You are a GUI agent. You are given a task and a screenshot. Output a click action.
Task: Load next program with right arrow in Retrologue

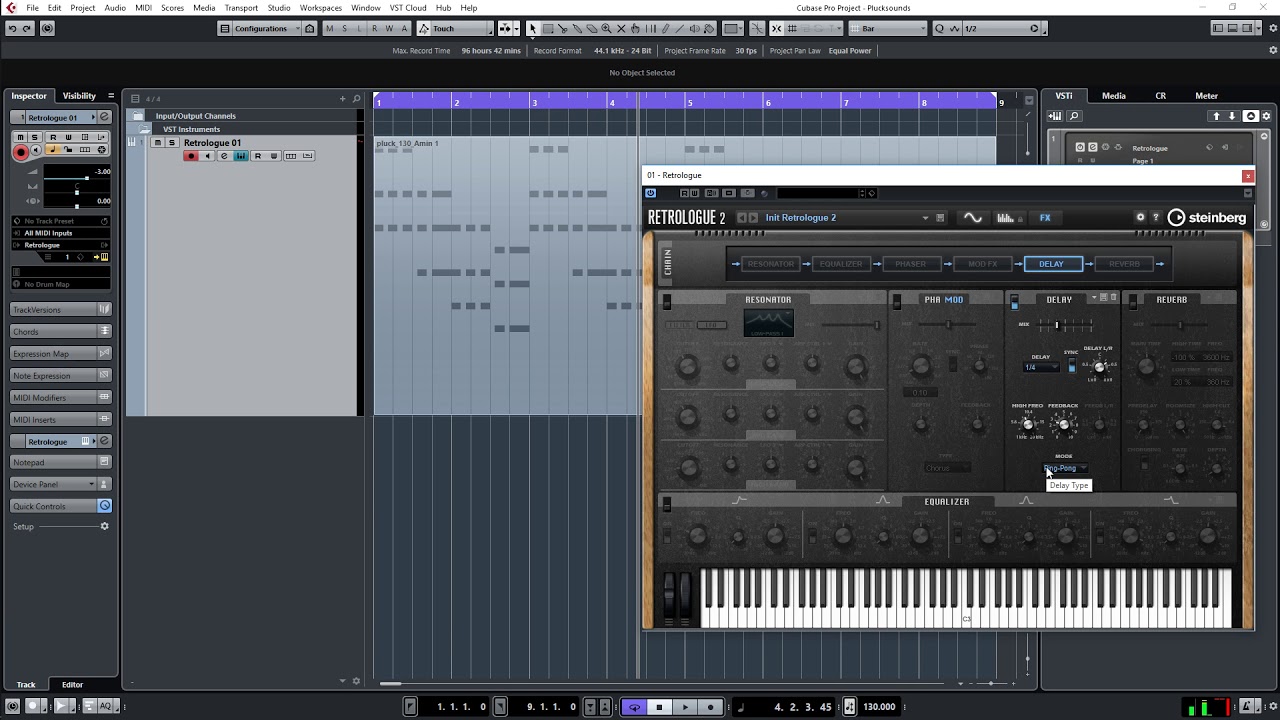[754, 217]
